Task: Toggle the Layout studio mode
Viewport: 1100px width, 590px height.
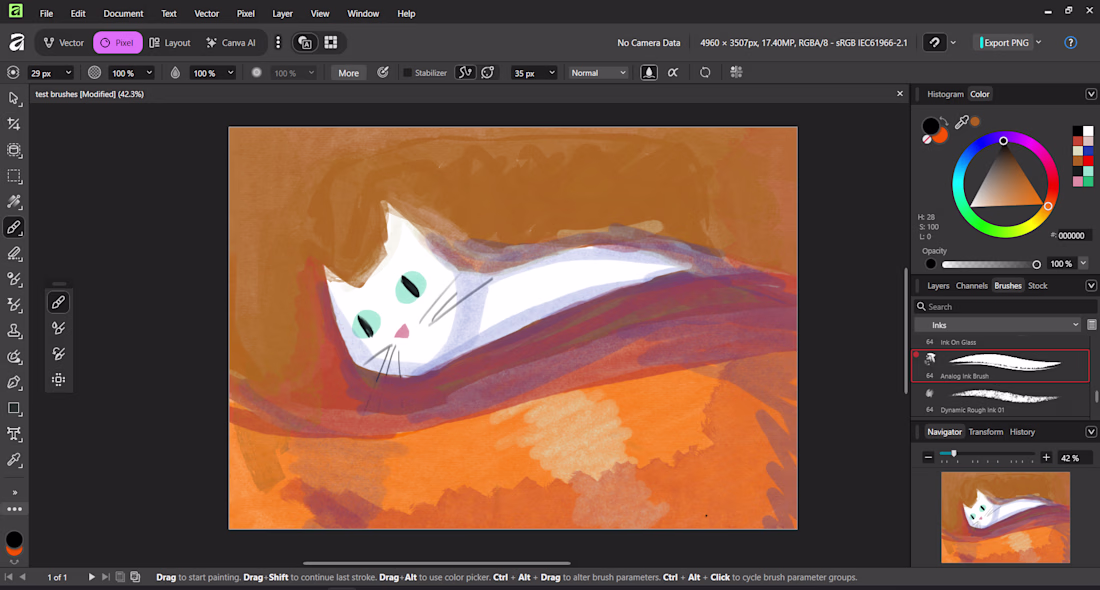Action: (169, 43)
